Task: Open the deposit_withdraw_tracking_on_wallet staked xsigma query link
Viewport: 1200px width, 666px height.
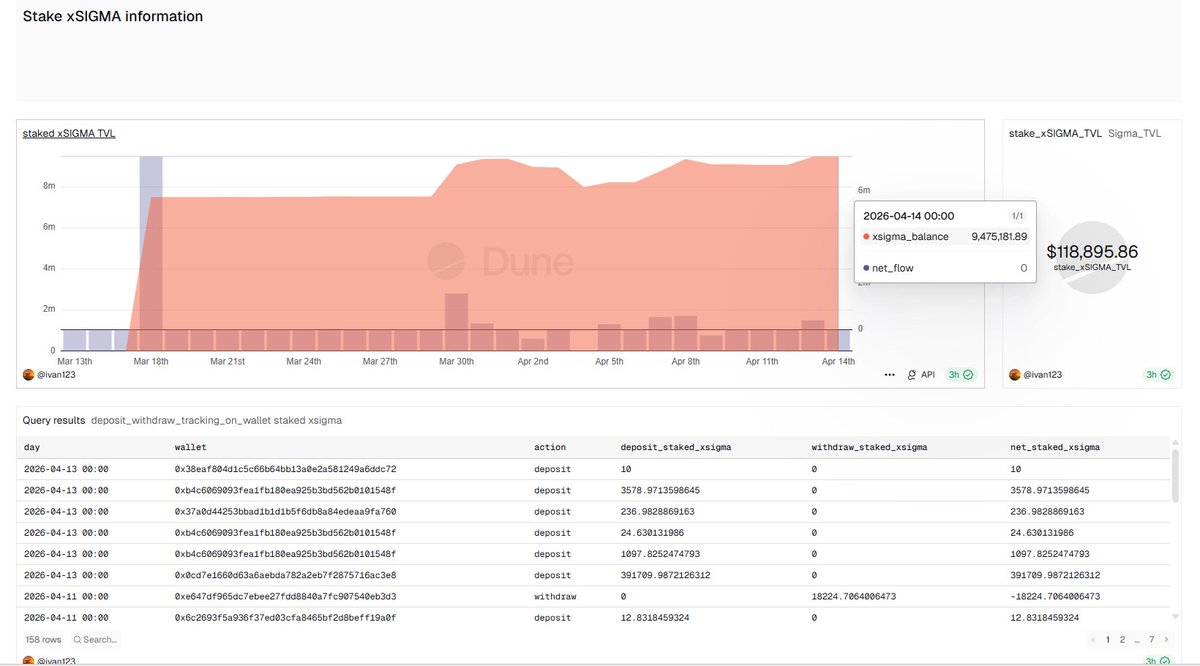Action: click(x=216, y=421)
